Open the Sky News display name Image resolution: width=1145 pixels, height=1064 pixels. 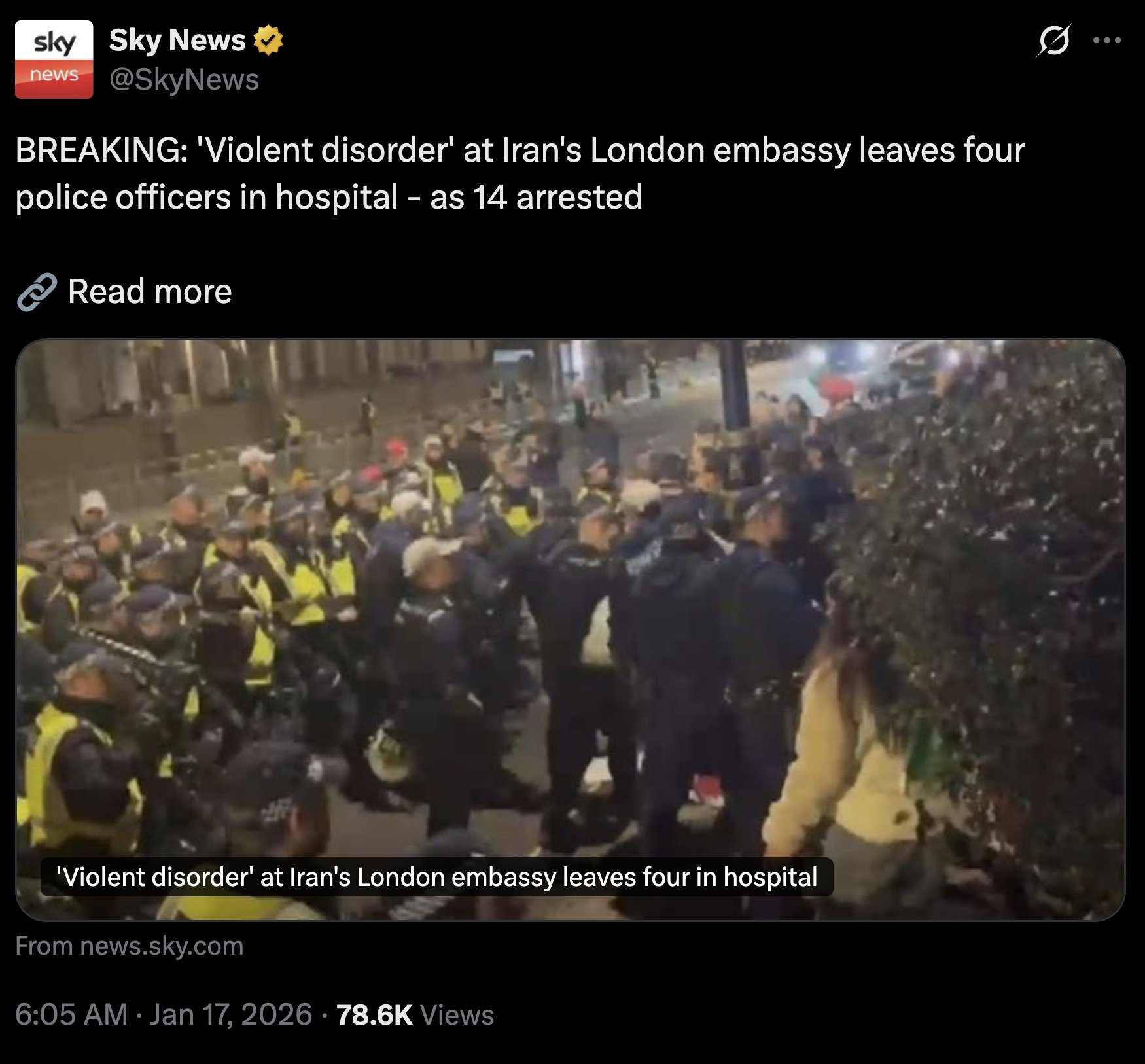click(x=177, y=41)
